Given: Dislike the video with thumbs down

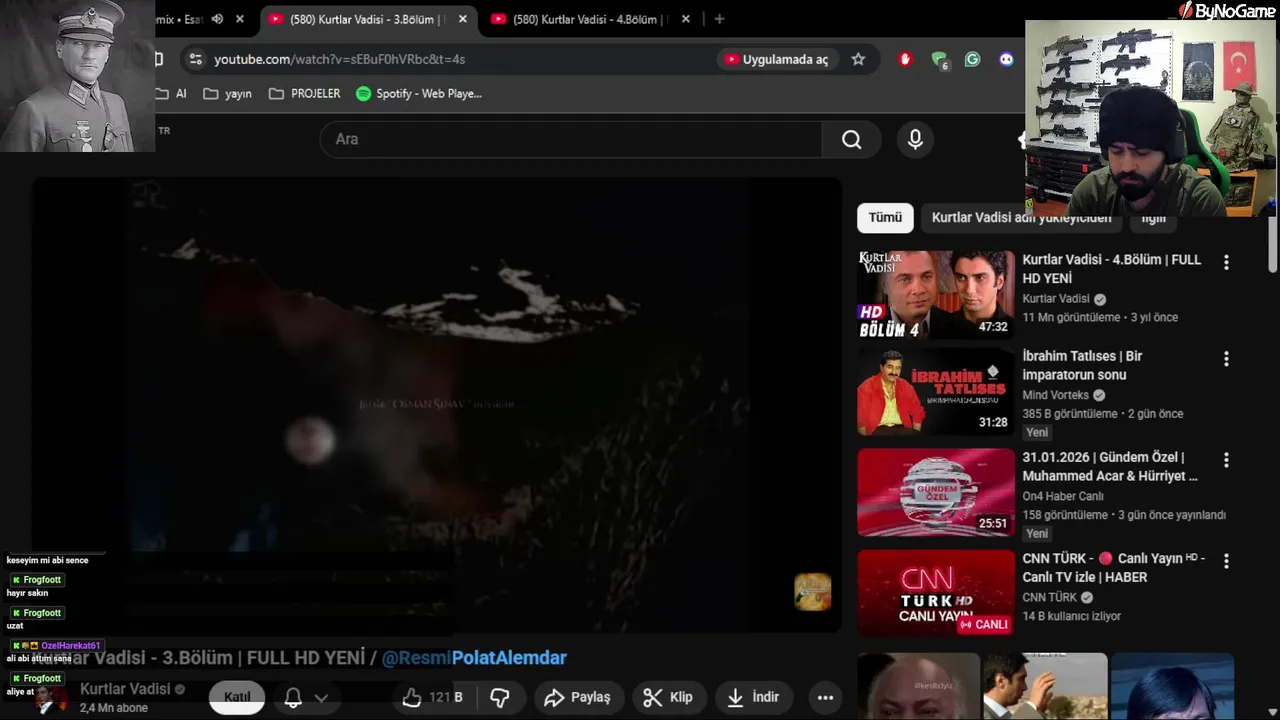Looking at the screenshot, I should [500, 697].
